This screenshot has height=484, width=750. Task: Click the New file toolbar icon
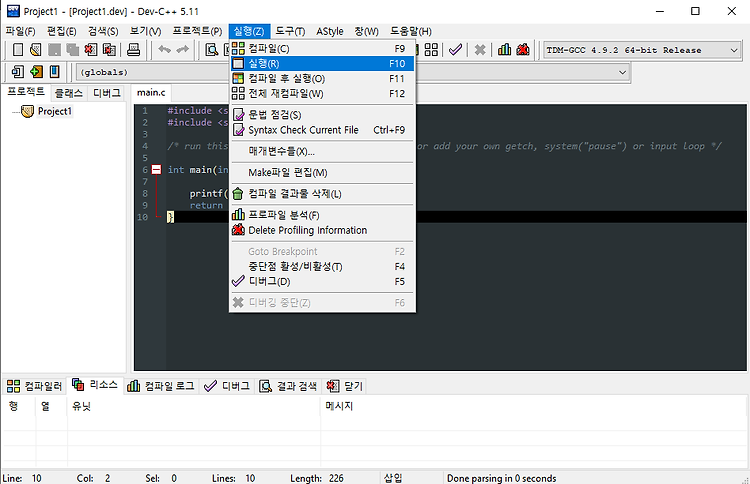click(x=18, y=49)
